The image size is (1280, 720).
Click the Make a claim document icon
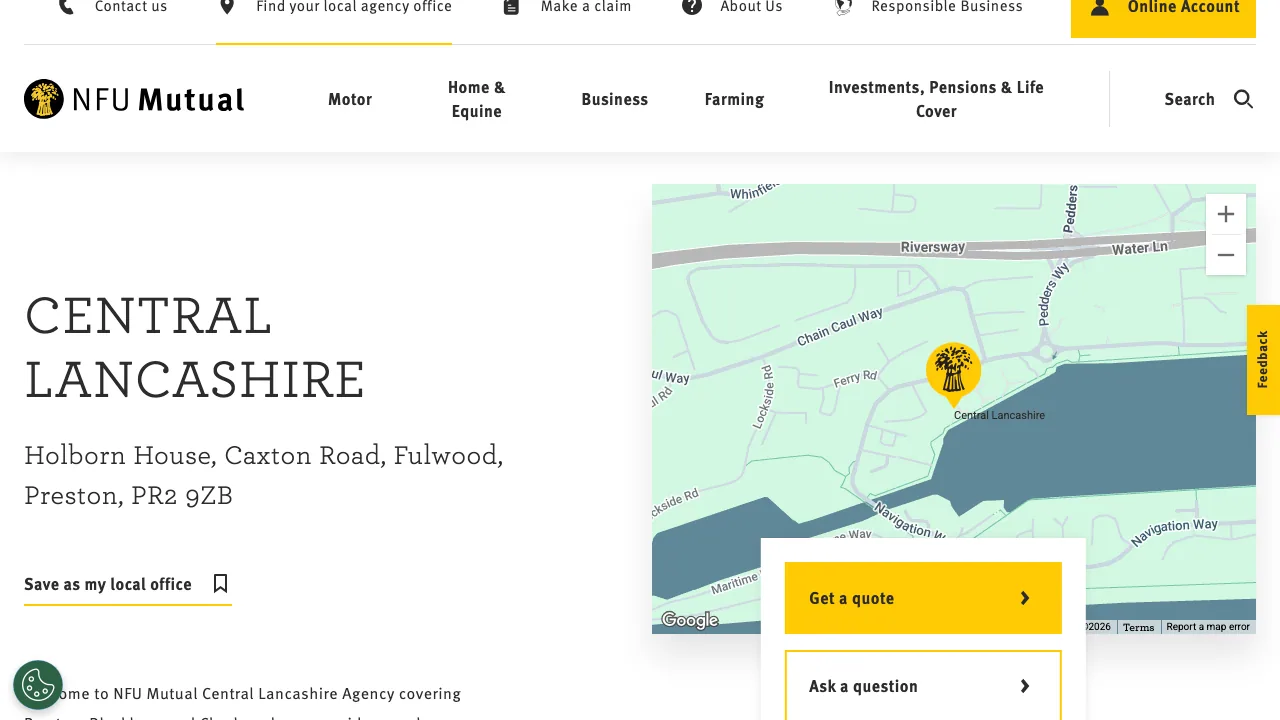click(510, 6)
